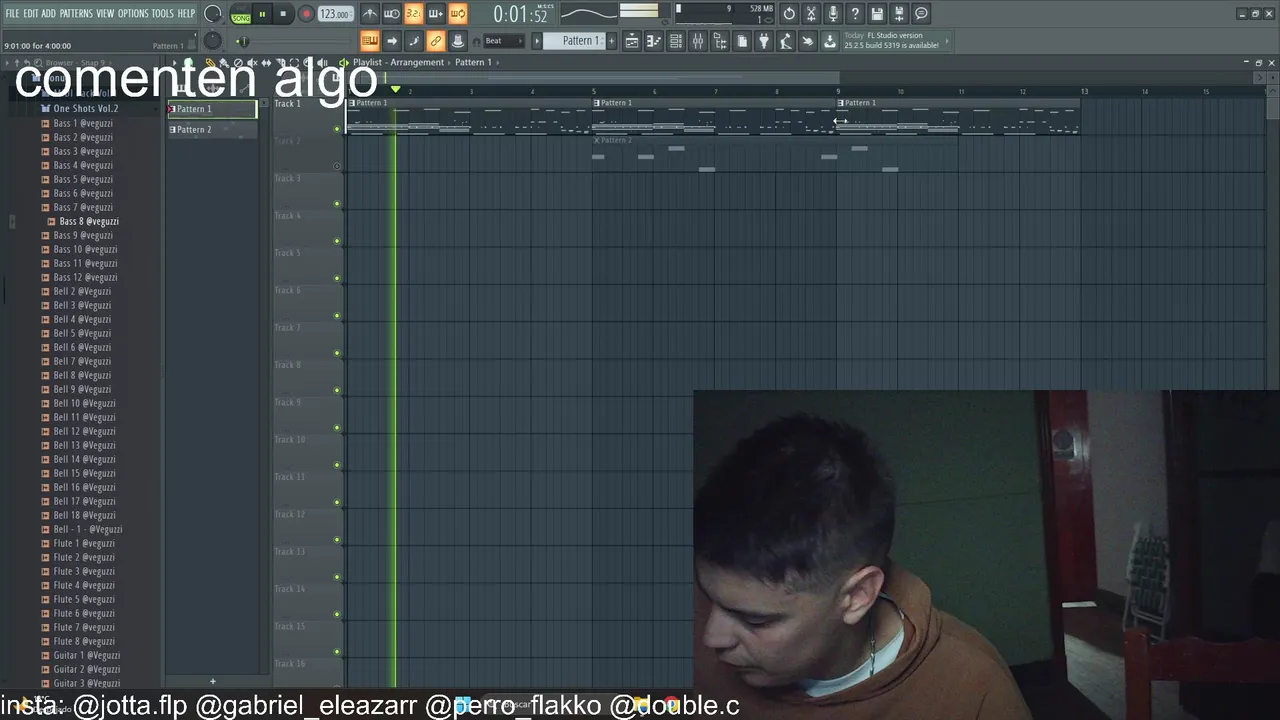Image resolution: width=1280 pixels, height=720 pixels.
Task: Enable wait for input to start playing
Action: click(x=392, y=14)
